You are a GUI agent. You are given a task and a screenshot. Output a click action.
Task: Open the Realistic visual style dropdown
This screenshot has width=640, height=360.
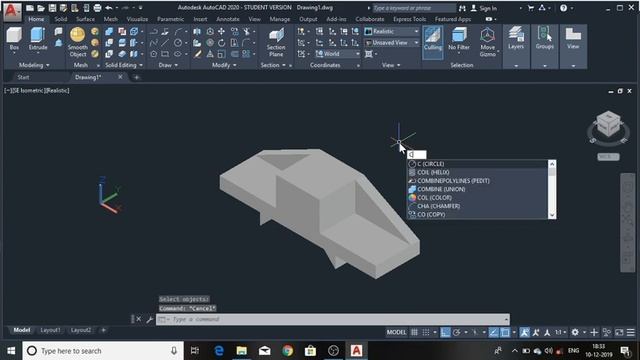[x=392, y=31]
